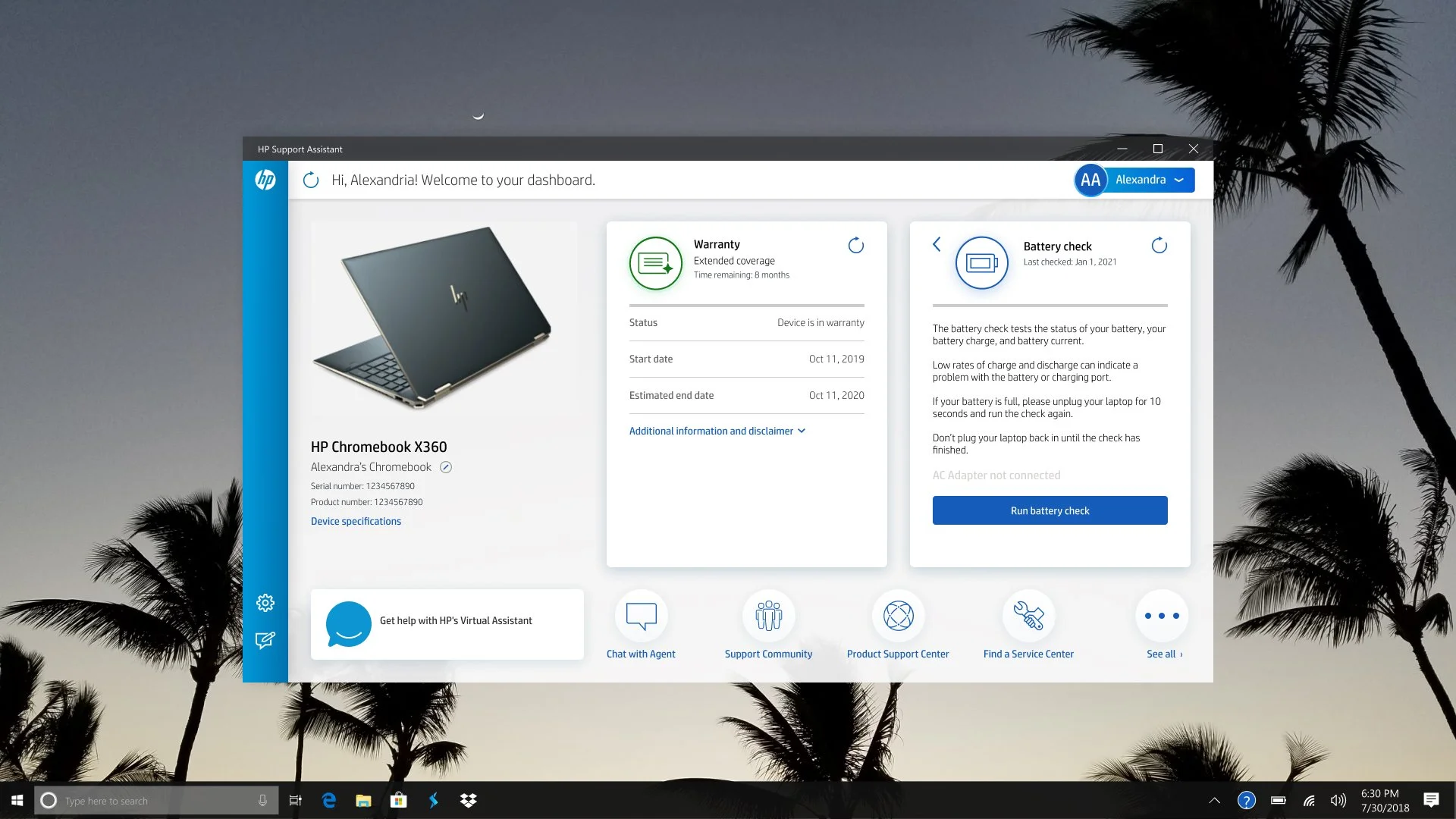Click the Virtual Assistant chat bubble icon
The image size is (1456, 819).
pos(349,624)
